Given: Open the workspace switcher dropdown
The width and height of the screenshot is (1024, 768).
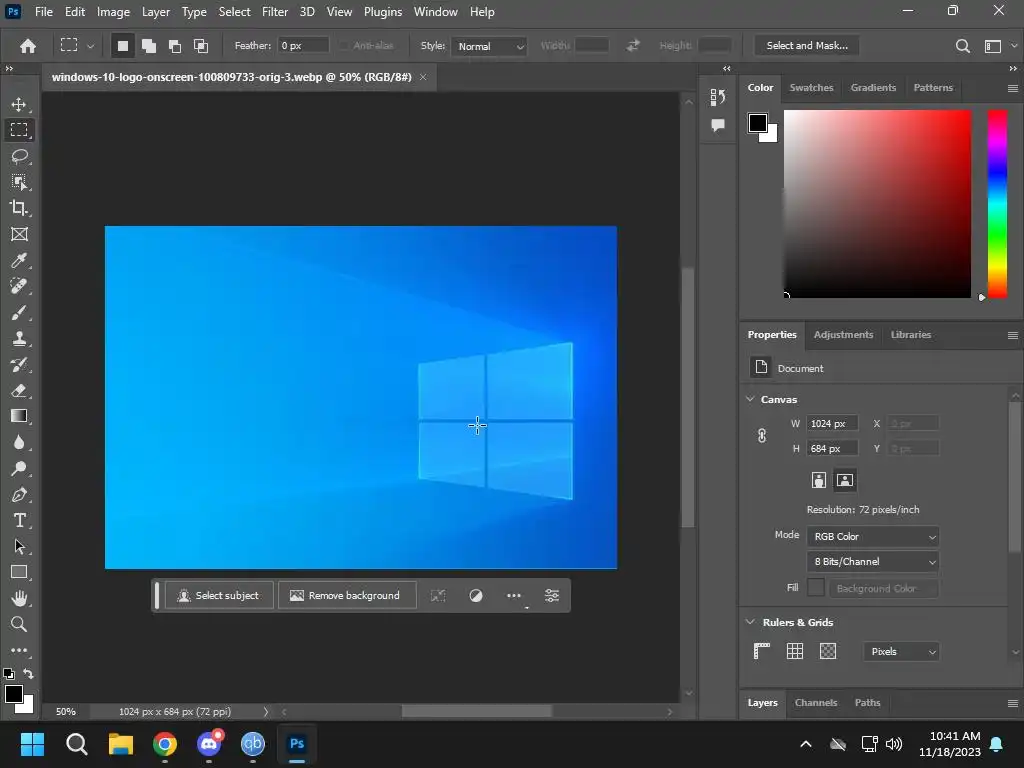Looking at the screenshot, I should click(x=1014, y=46).
